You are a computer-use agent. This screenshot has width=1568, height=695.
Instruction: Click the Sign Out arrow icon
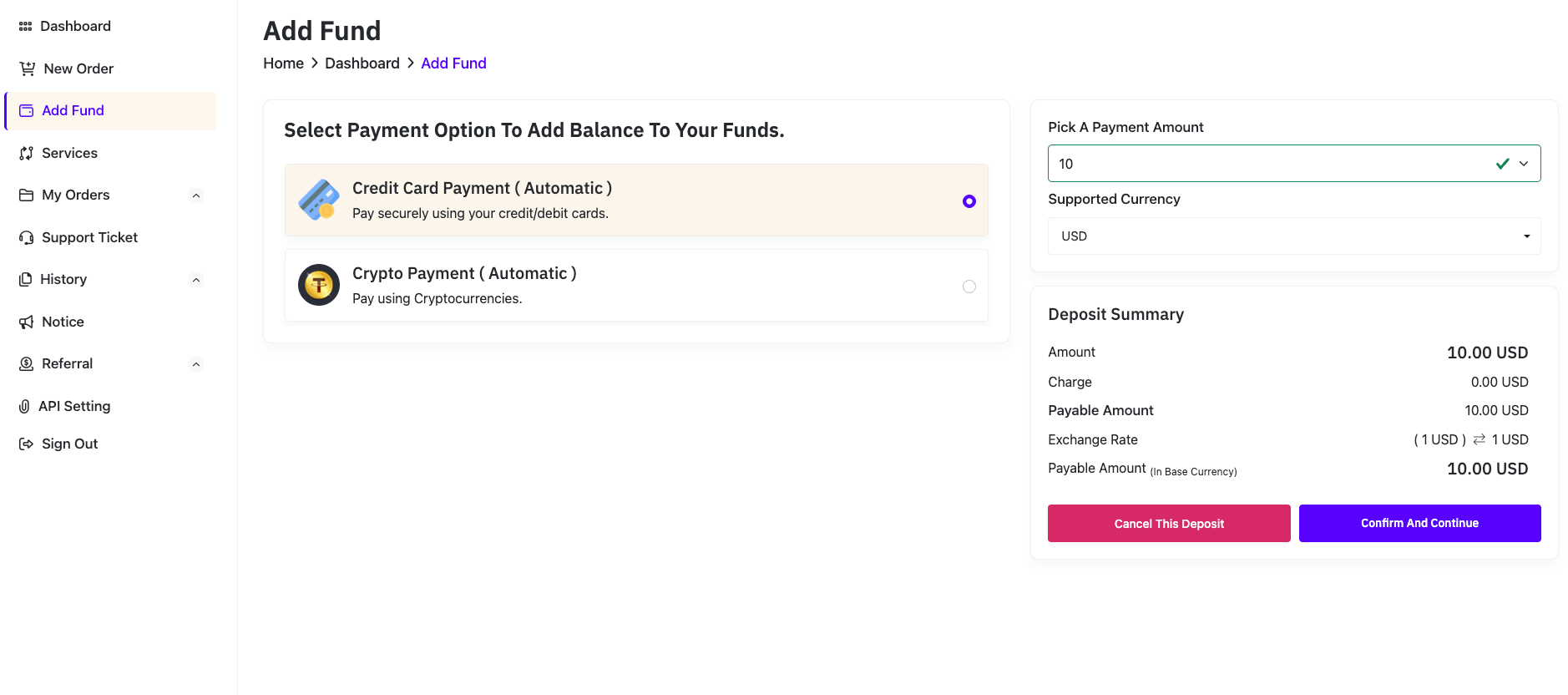(x=27, y=444)
